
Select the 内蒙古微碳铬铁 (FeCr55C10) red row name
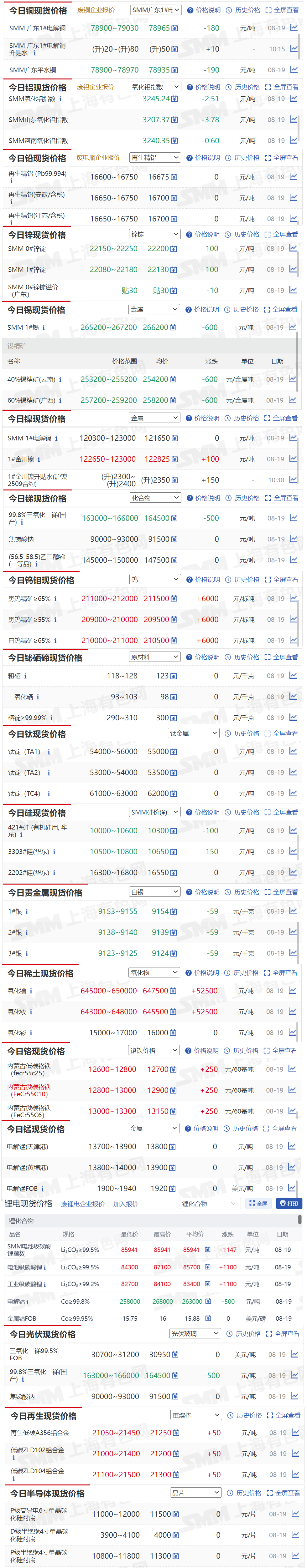(x=29, y=1090)
